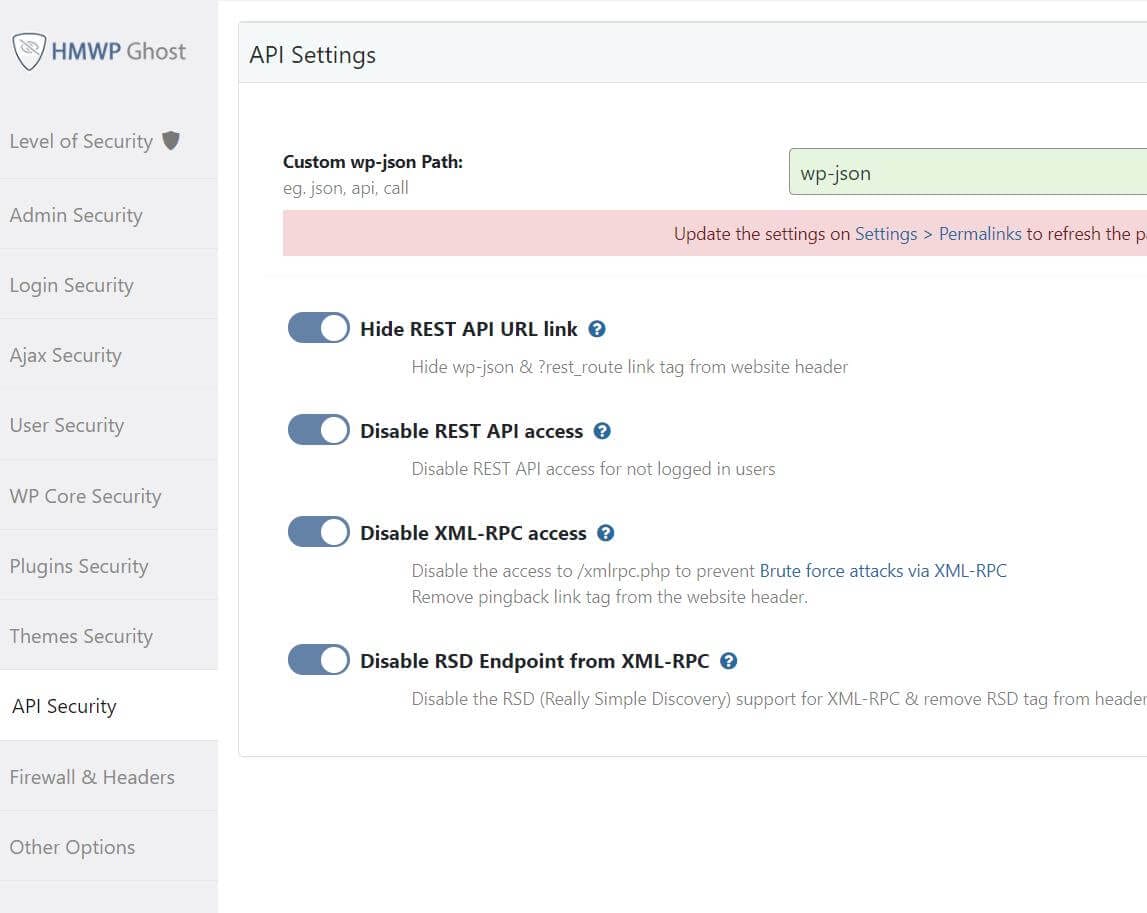Click help icon next to Disable XML-RPC access
Screen dimensions: 1147x913
pyautogui.click(x=606, y=533)
